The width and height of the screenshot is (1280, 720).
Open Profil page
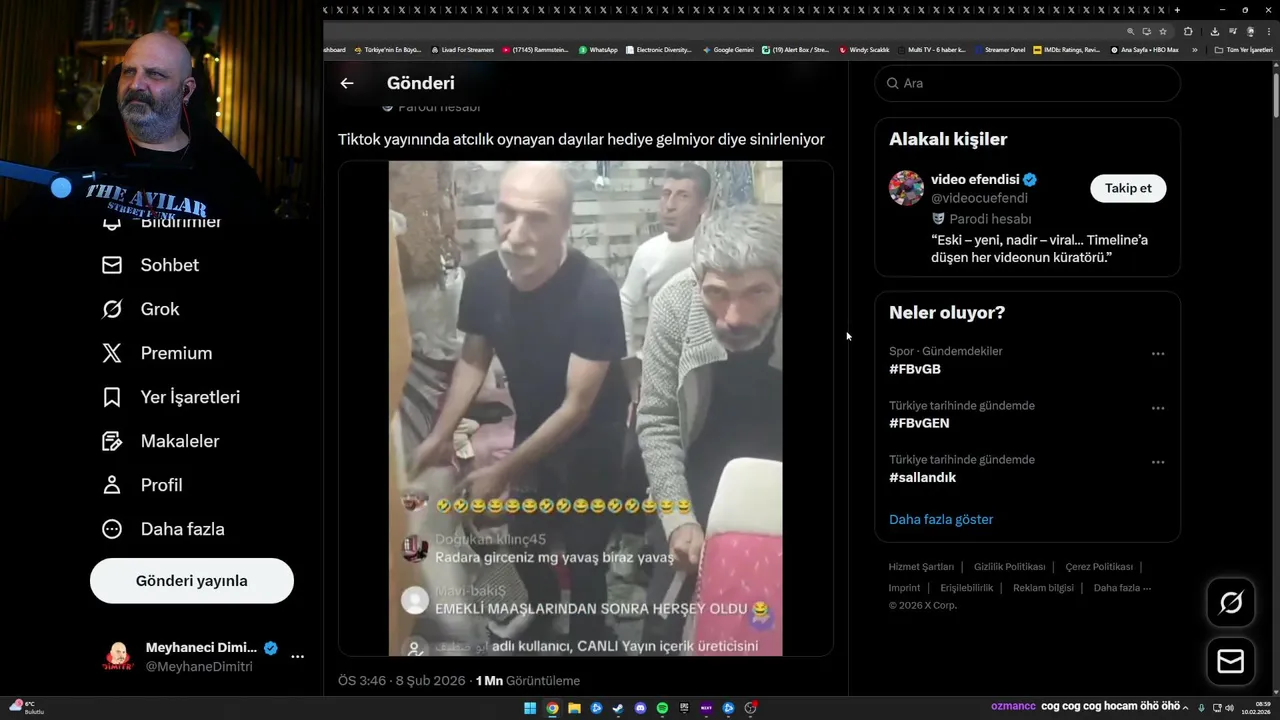142,485
